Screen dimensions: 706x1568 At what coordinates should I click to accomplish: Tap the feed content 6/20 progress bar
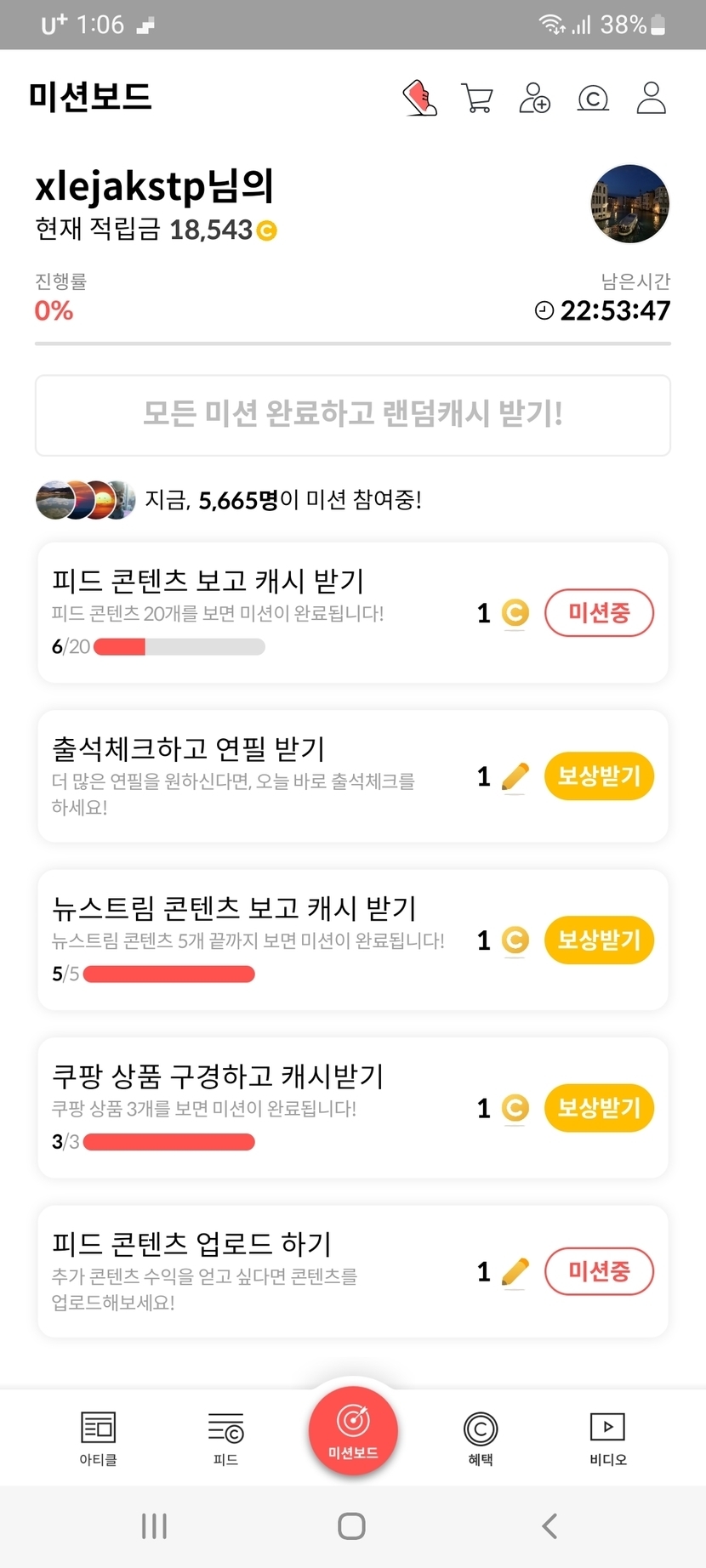[x=179, y=647]
